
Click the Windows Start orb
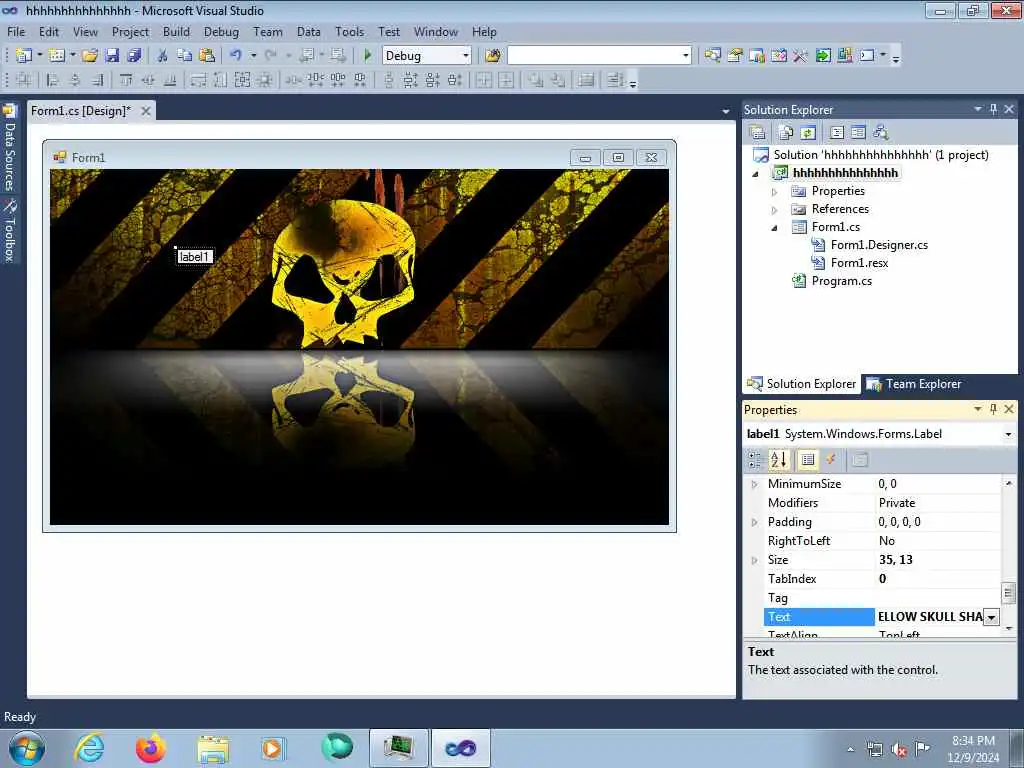(26, 748)
